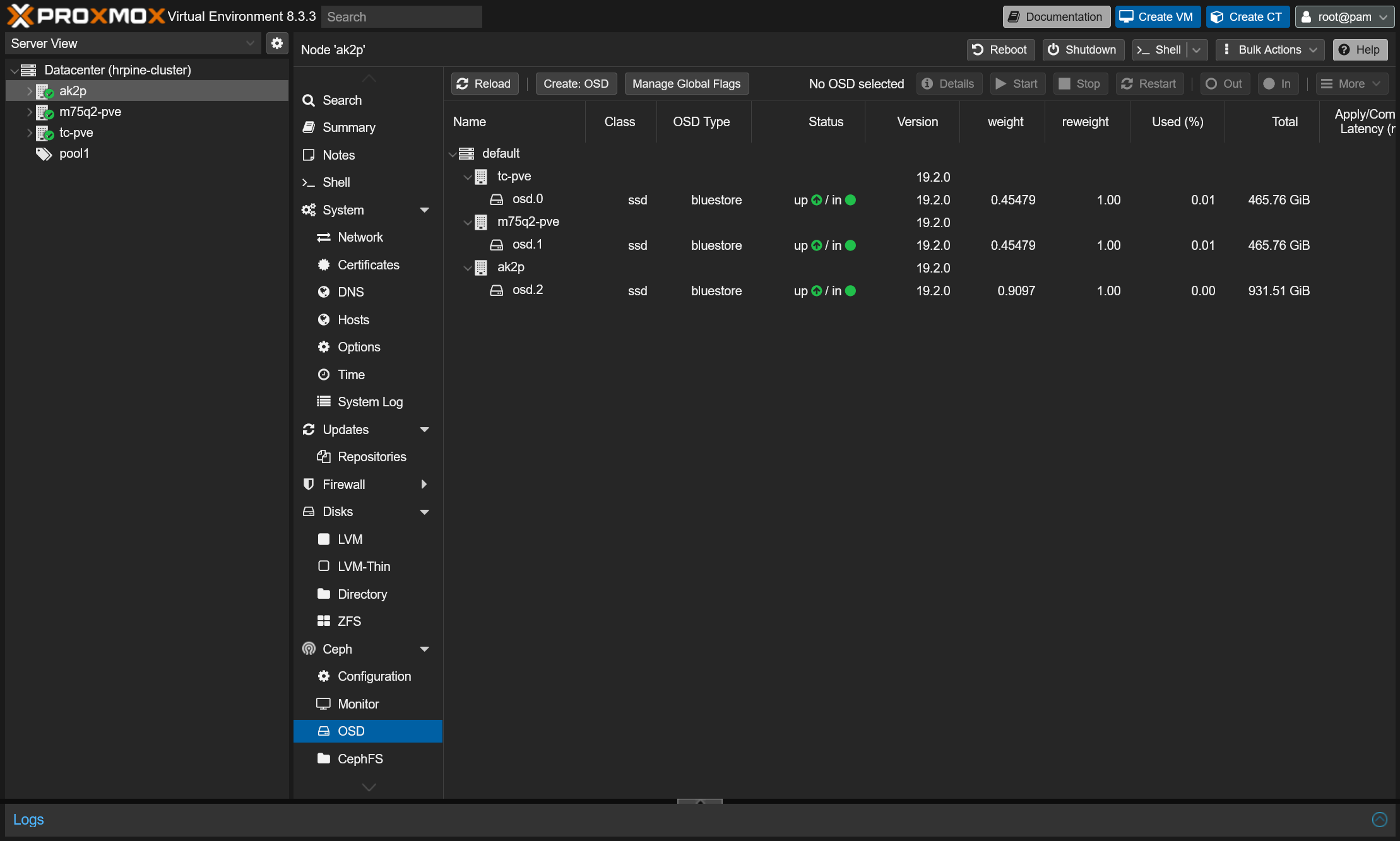Click the Updates refresh icon
1400x841 pixels.
pyautogui.click(x=309, y=429)
